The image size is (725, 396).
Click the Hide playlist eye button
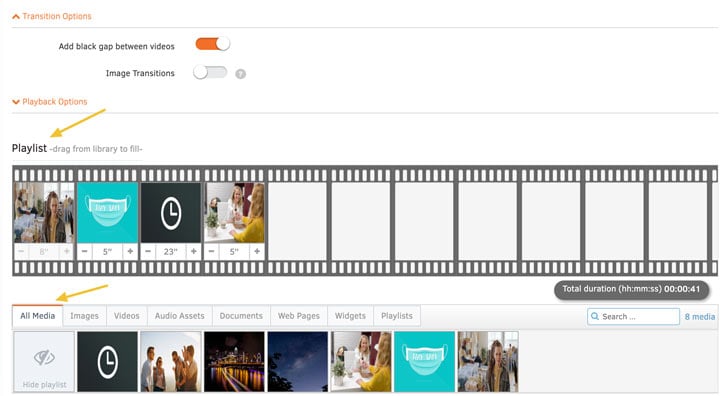(44, 361)
